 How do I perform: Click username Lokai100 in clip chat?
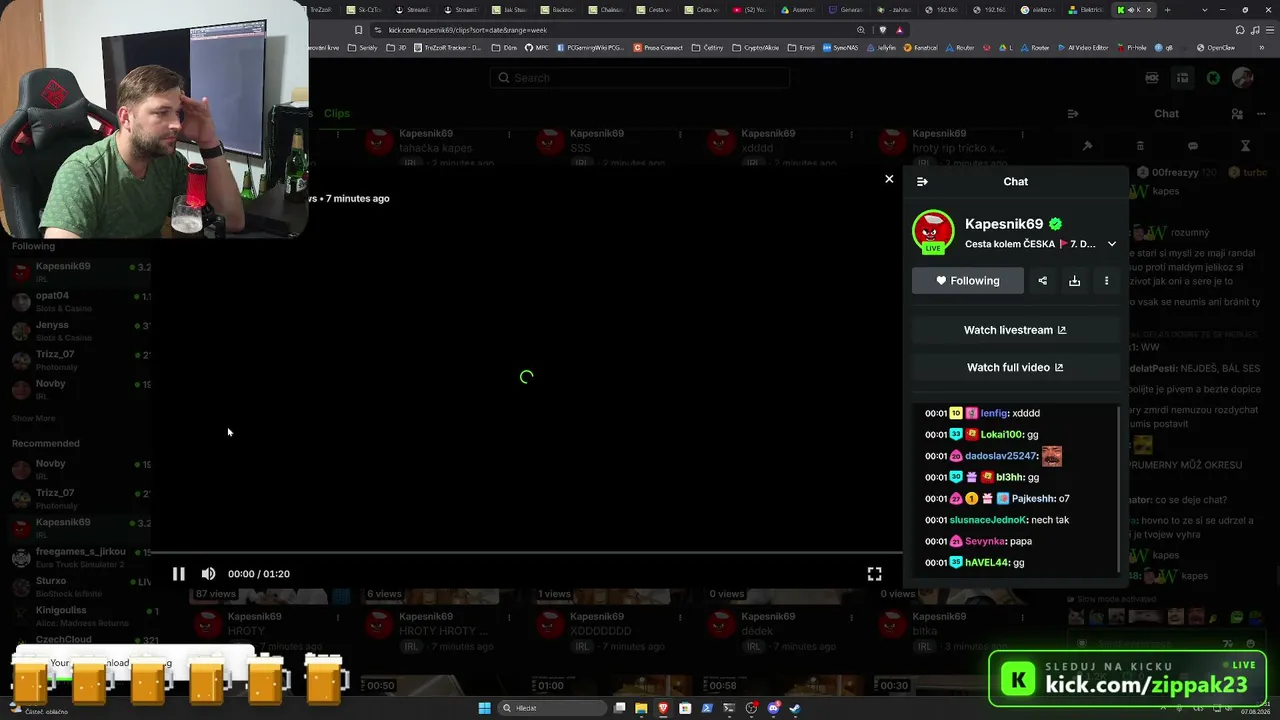coord(1001,435)
